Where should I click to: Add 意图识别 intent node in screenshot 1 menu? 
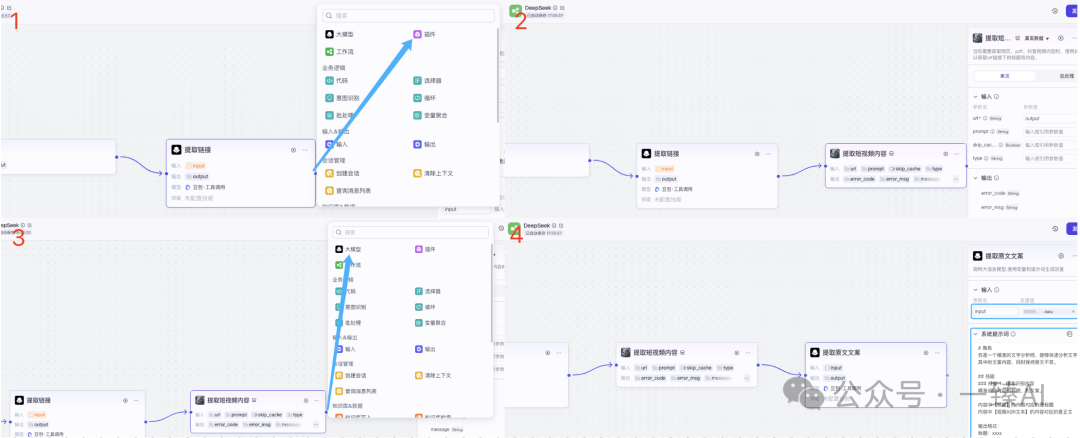[342, 98]
